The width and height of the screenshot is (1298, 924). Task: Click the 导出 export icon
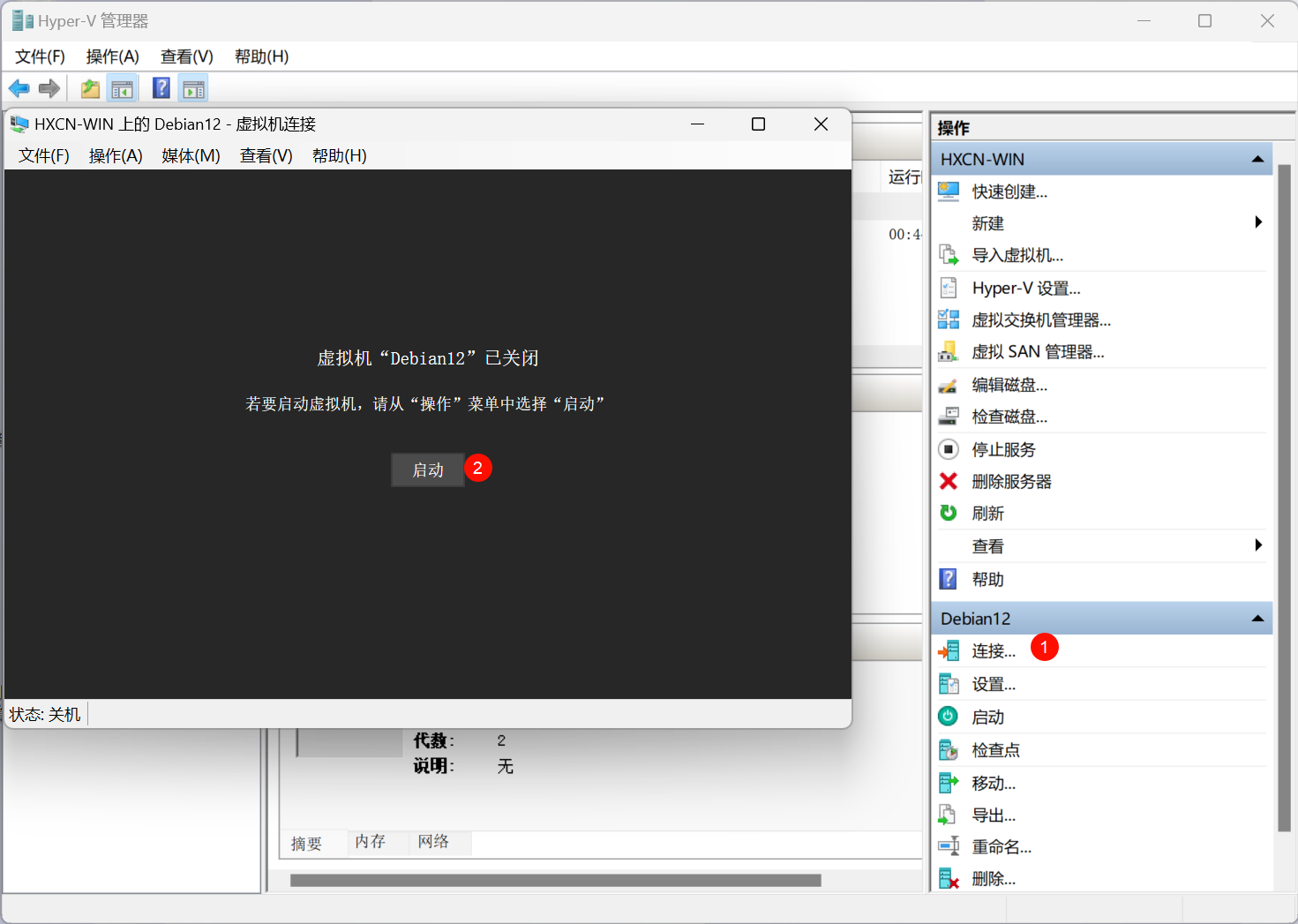tap(949, 815)
